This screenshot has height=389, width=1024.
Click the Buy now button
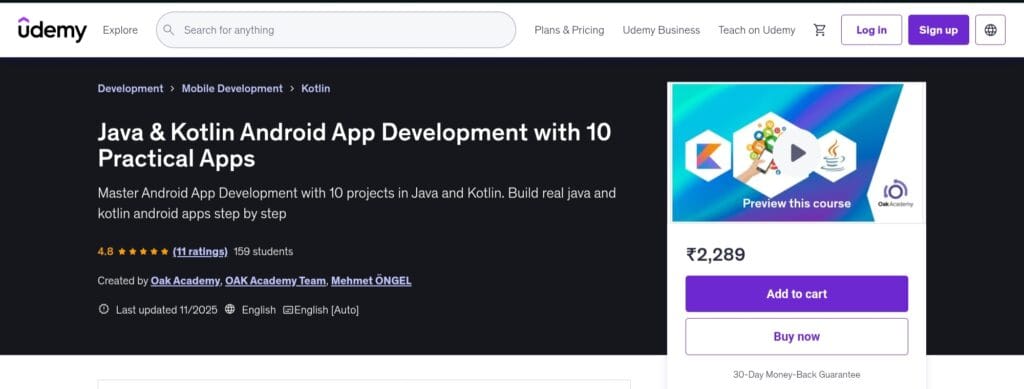[796, 337]
